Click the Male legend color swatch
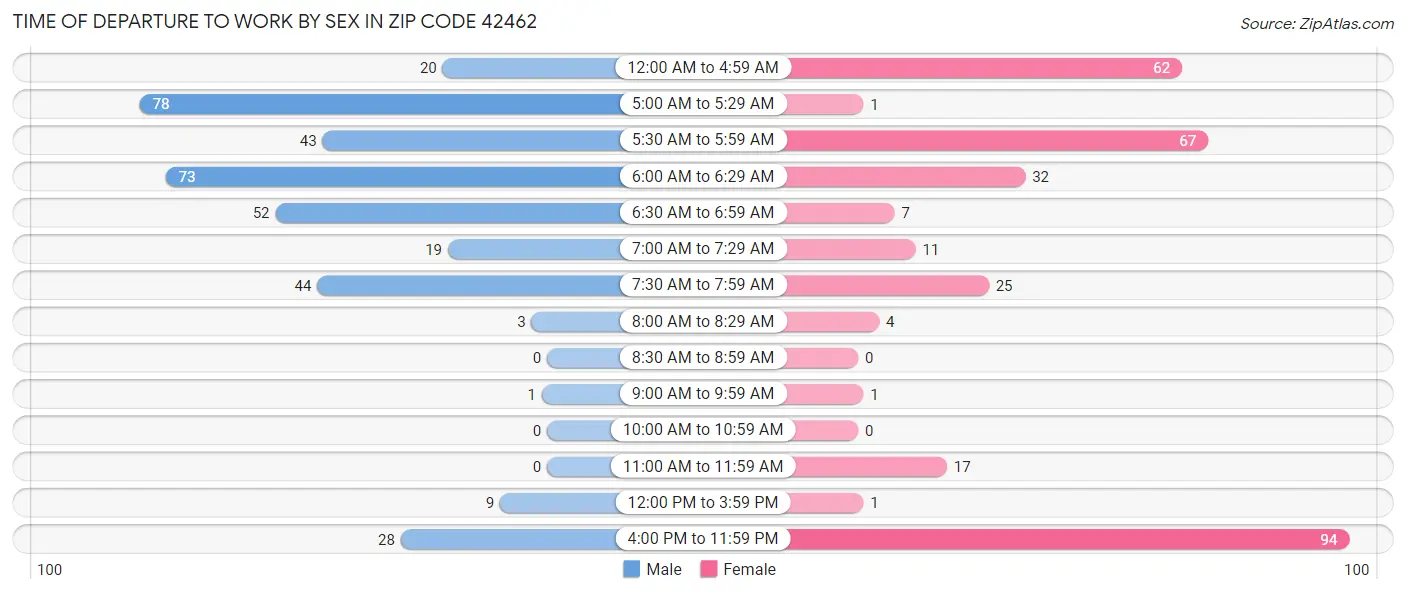Viewport: 1406px width, 594px height. tap(631, 569)
